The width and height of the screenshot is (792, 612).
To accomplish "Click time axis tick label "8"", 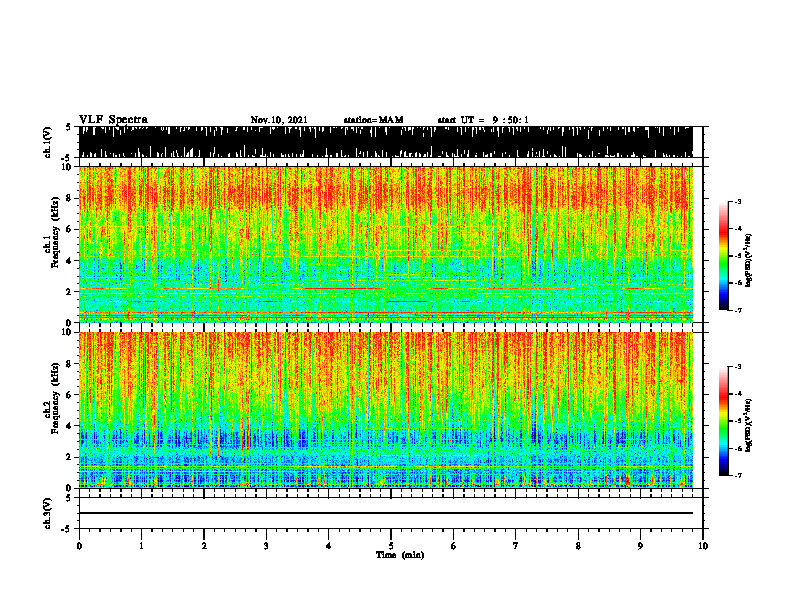I will [578, 546].
